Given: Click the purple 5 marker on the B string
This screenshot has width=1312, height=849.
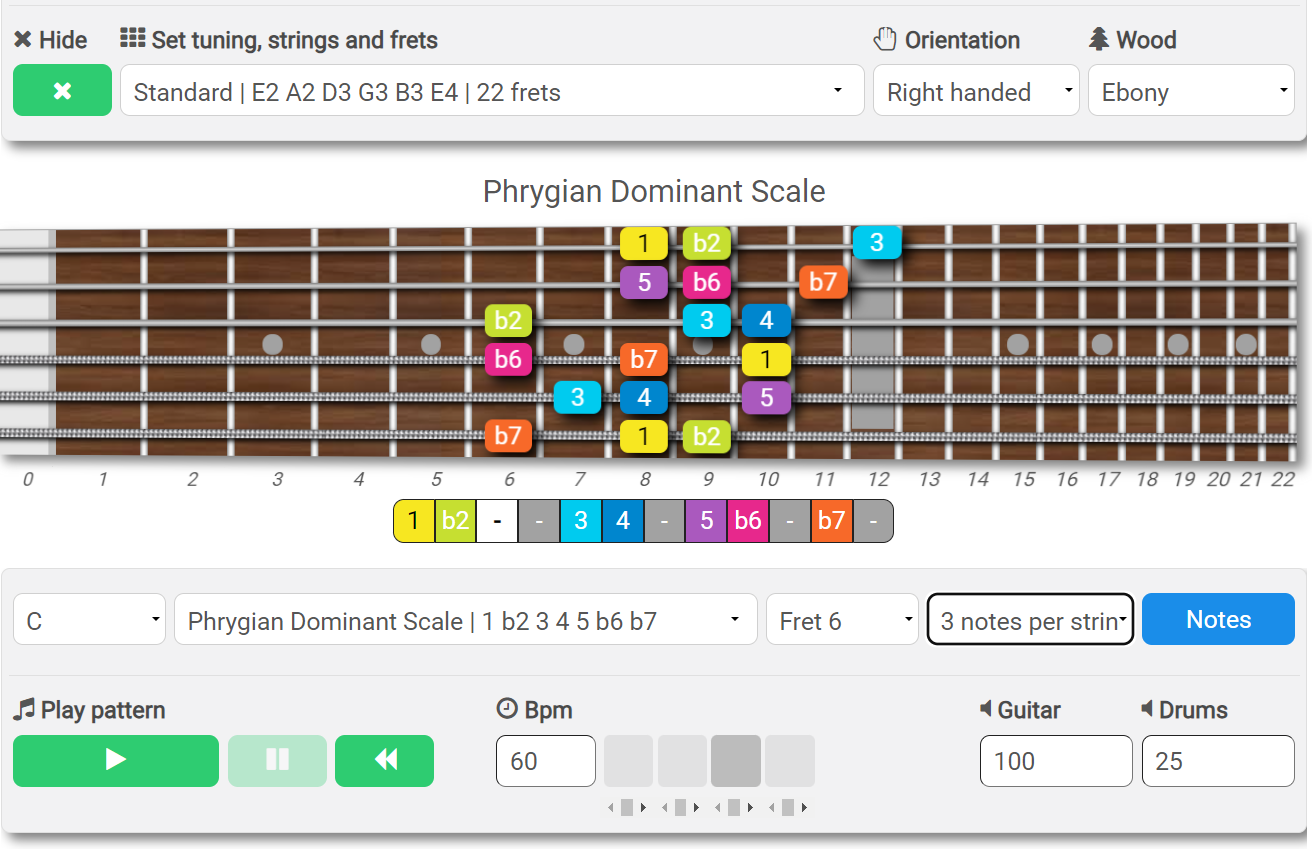Looking at the screenshot, I should (x=644, y=282).
